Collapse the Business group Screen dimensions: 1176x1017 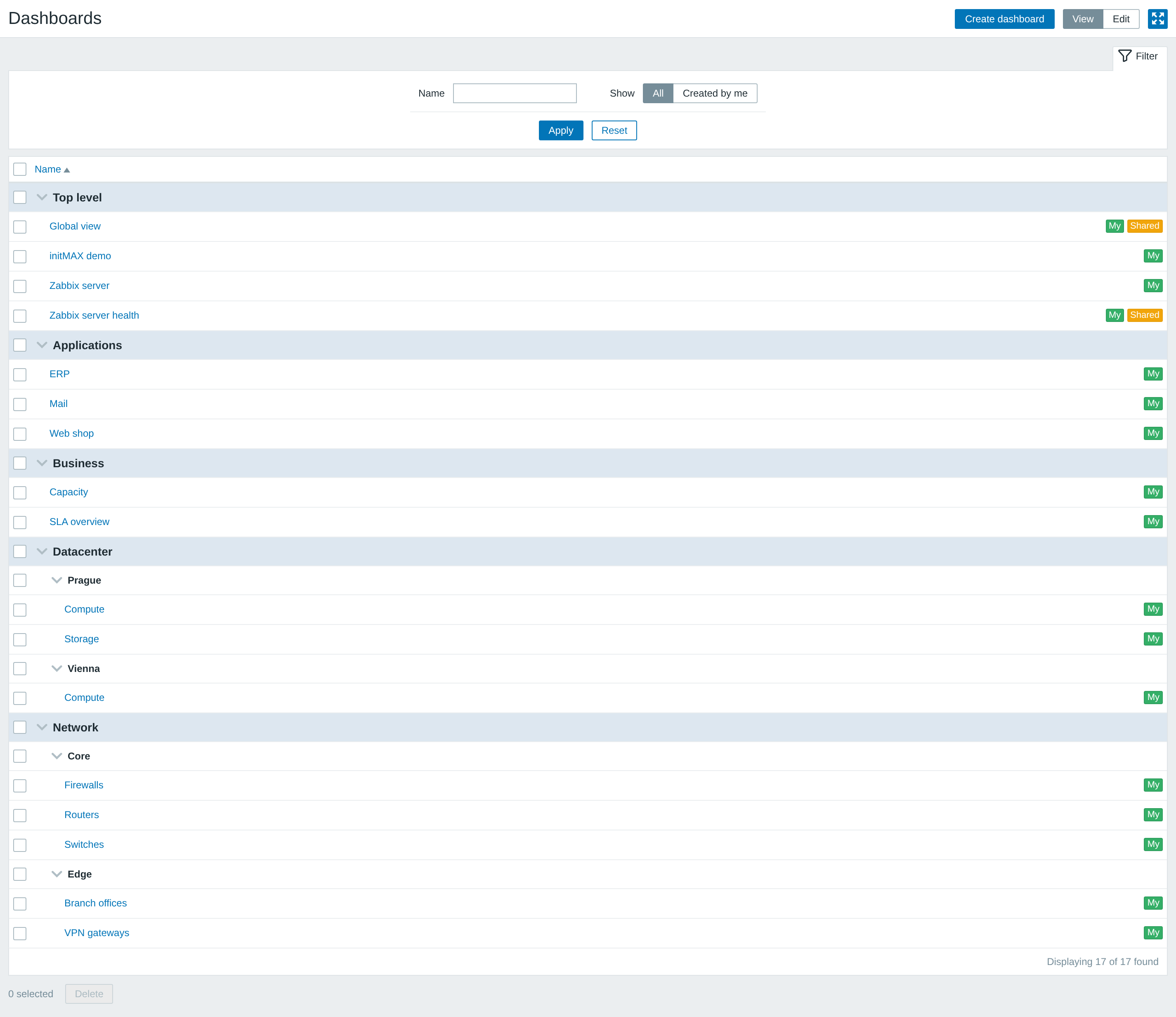(42, 464)
